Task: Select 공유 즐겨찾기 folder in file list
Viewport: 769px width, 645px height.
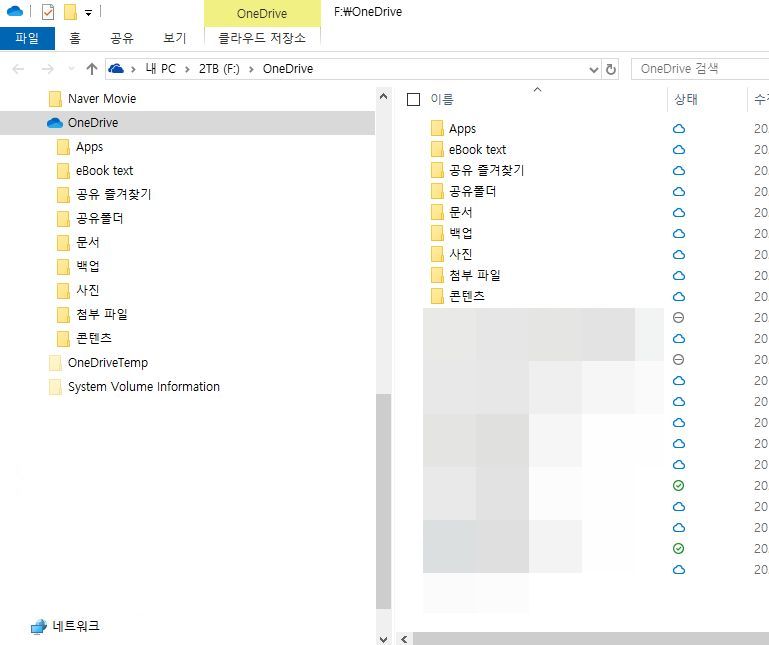Action: click(487, 171)
